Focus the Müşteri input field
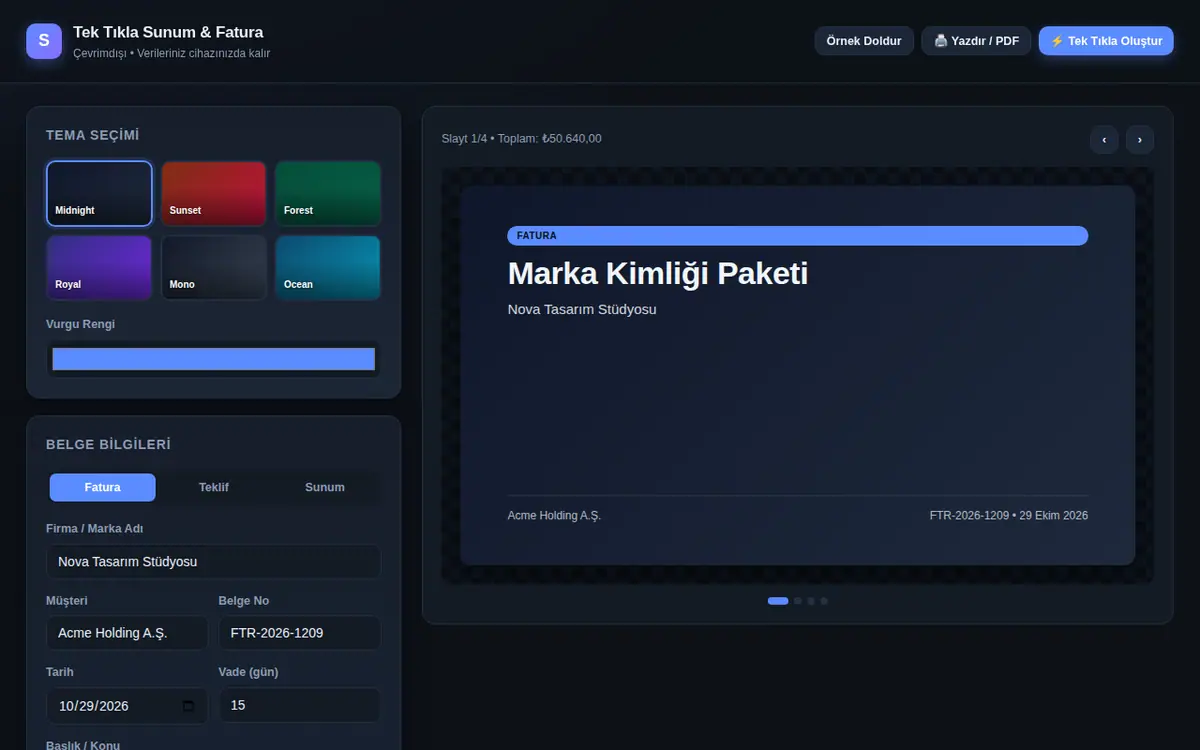The width and height of the screenshot is (1200, 750). pyautogui.click(x=127, y=633)
